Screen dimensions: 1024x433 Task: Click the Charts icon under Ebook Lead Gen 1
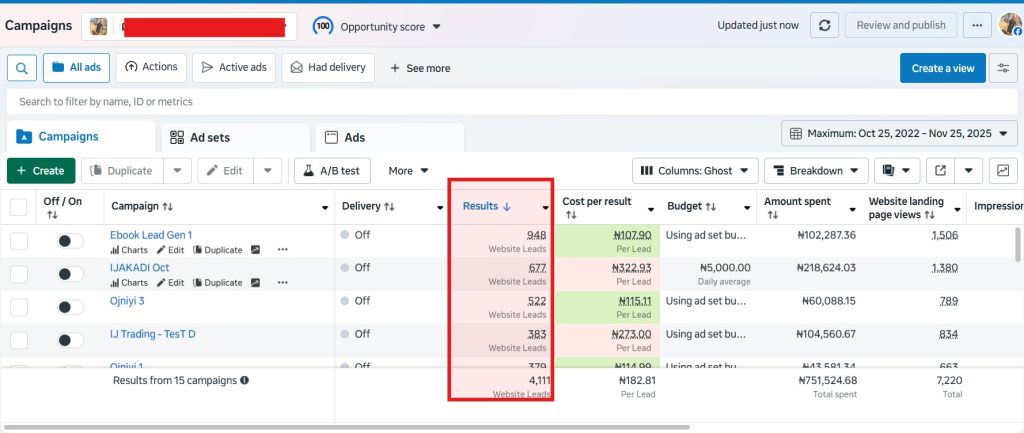128,250
